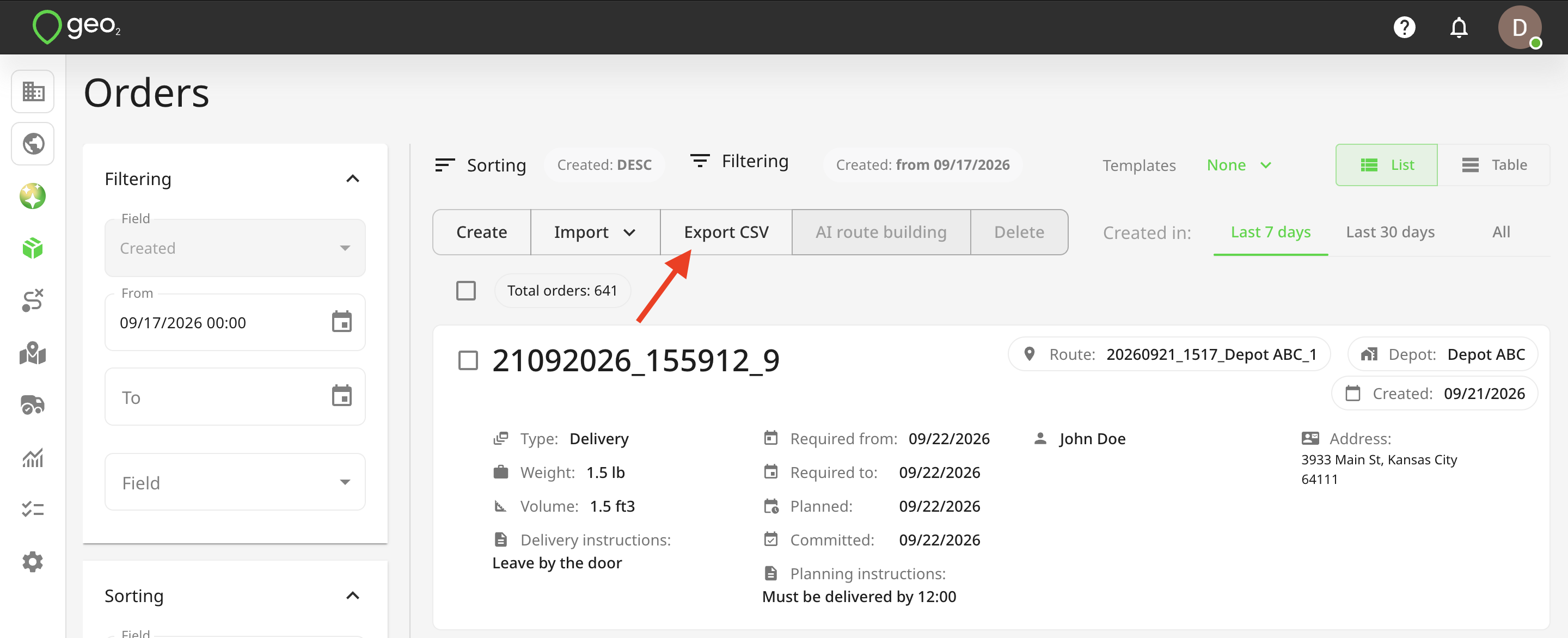The height and width of the screenshot is (638, 1568).
Task: Tick the select-all orders checkbox
Action: [x=465, y=290]
